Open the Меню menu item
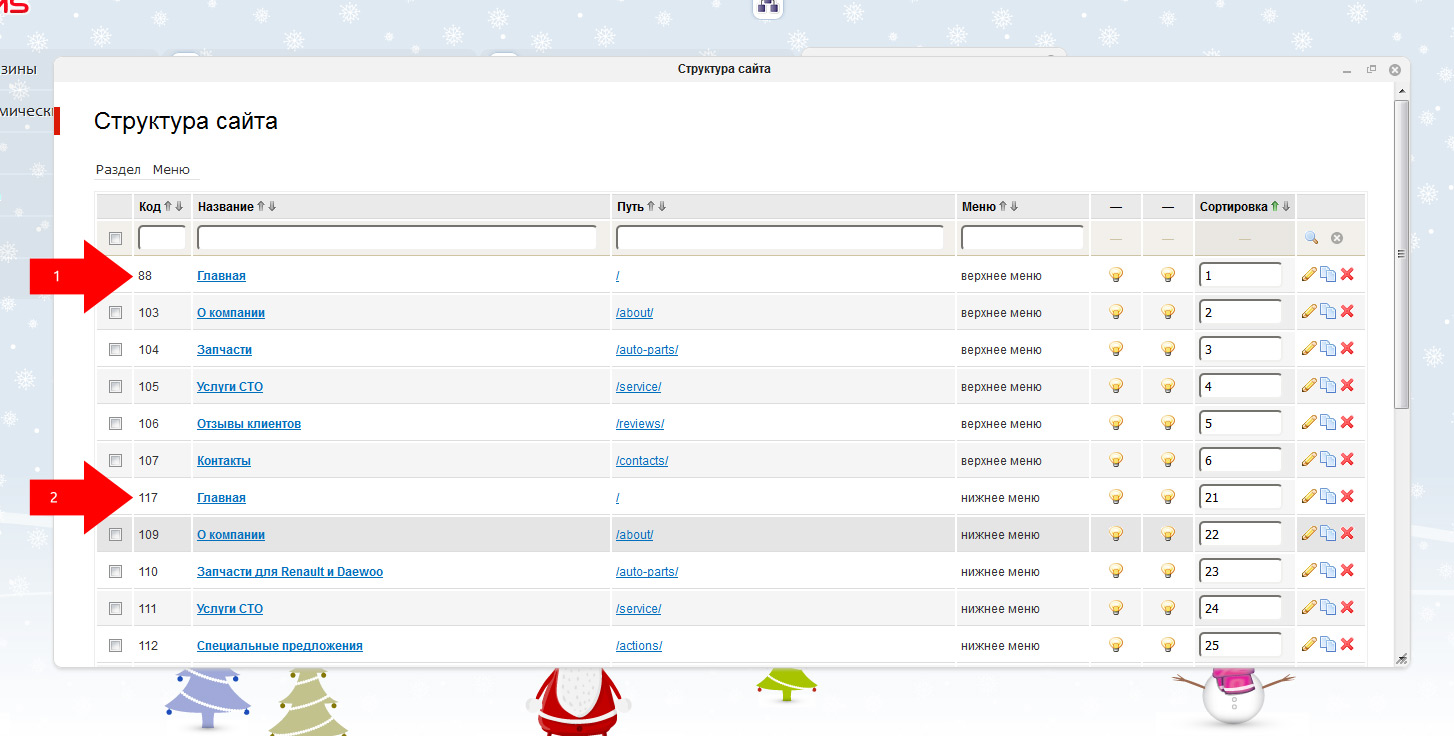The height and width of the screenshot is (736, 1454). [x=171, y=170]
